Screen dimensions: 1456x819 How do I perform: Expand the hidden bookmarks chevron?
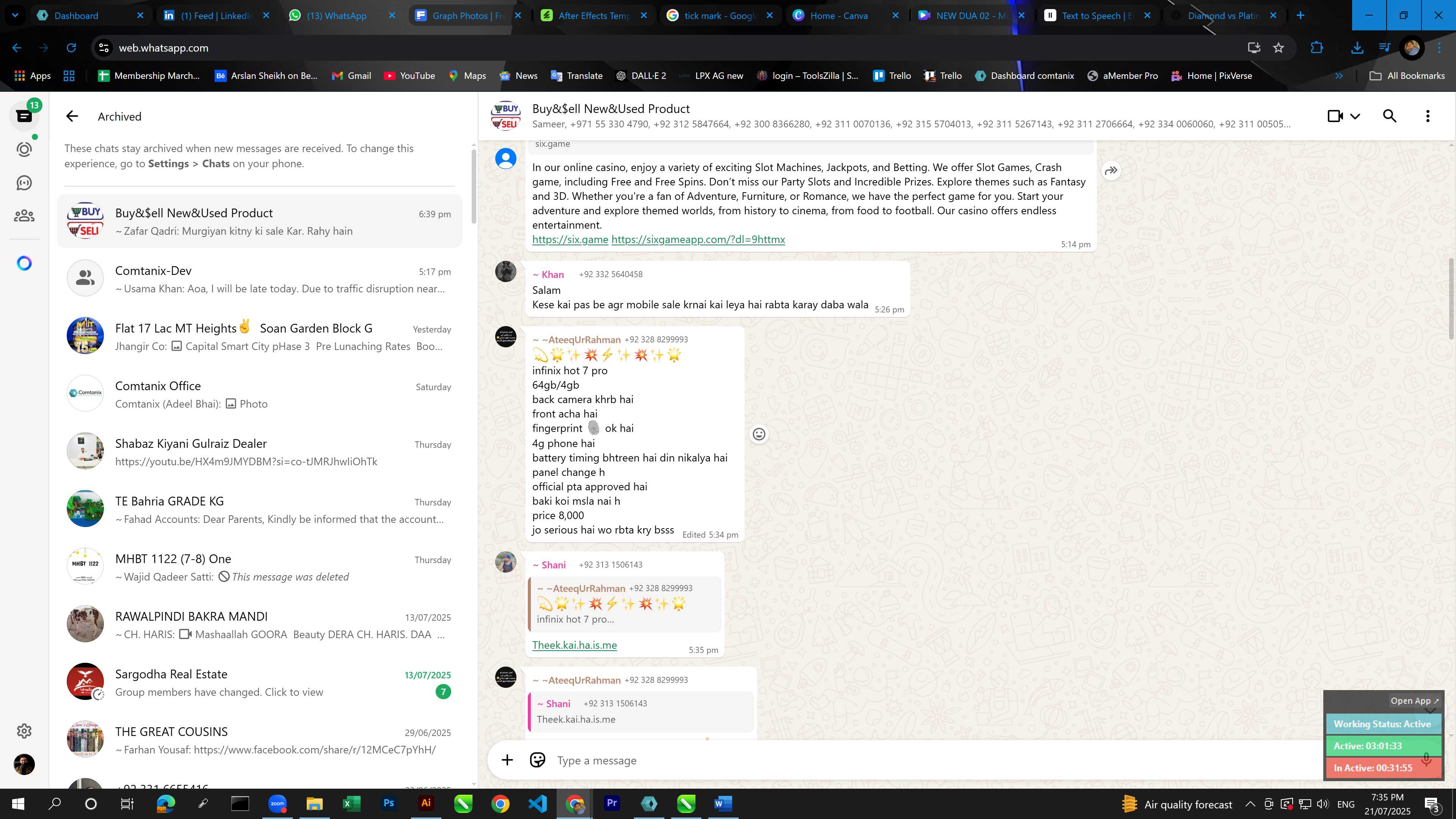click(x=1338, y=76)
